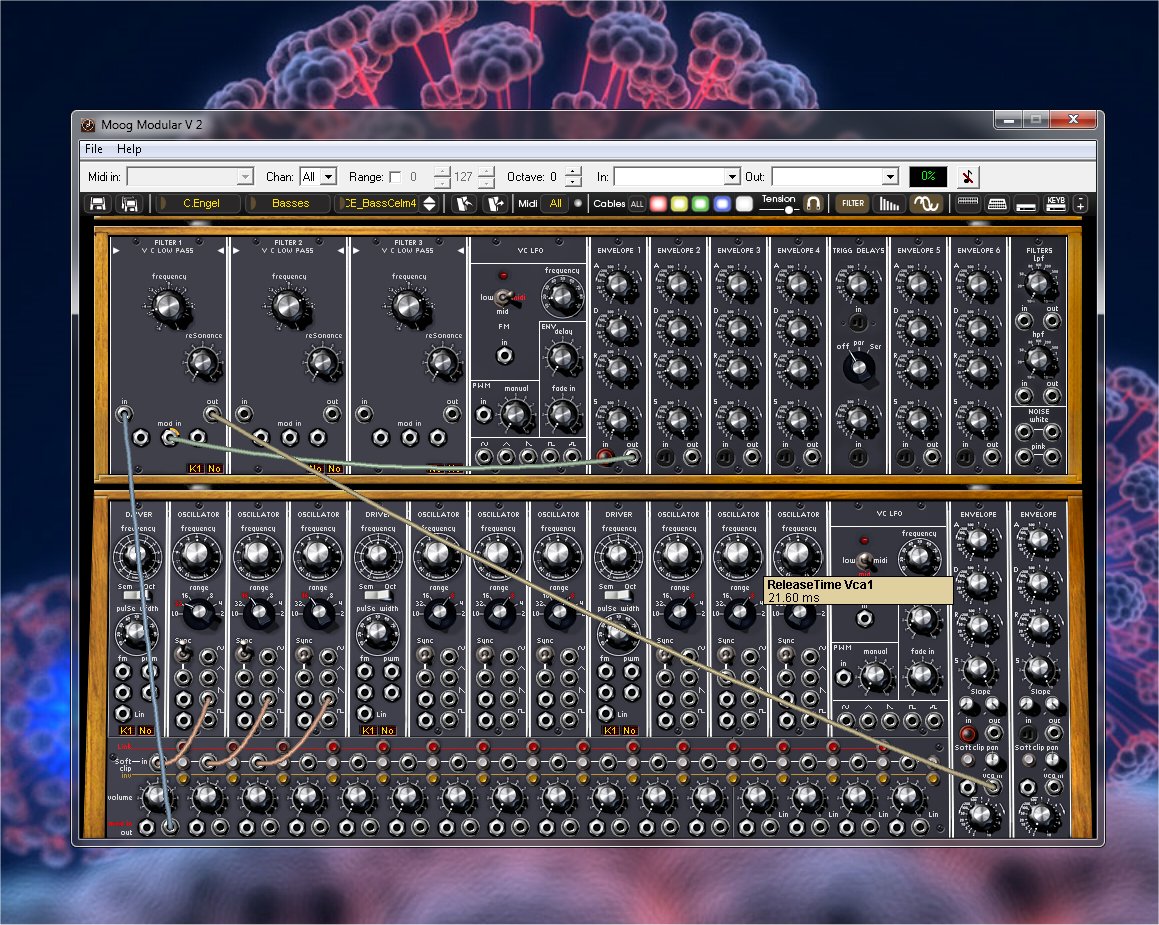Open the Basses sub-bank selector

point(290,203)
